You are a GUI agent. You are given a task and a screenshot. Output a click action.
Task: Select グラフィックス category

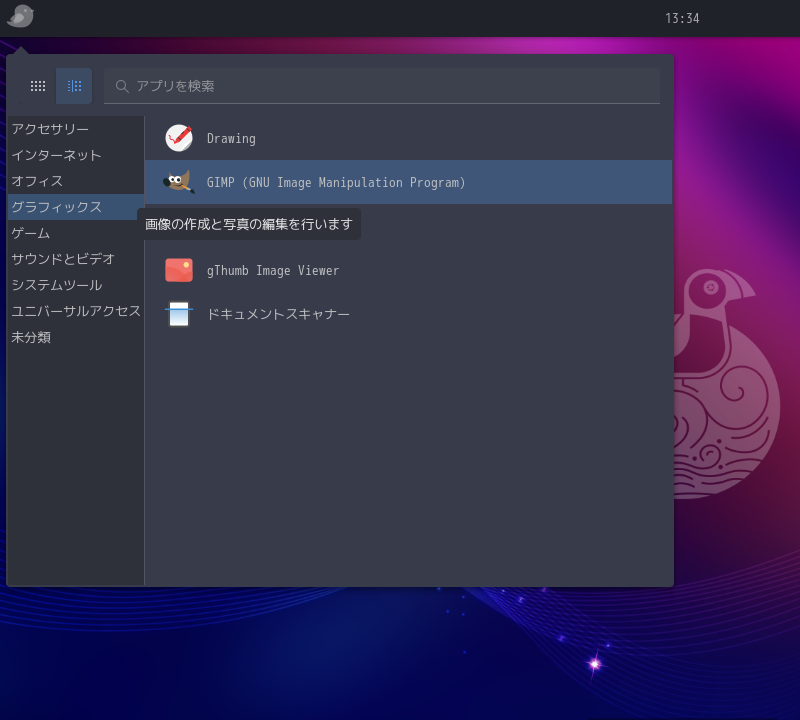pyautogui.click(x=76, y=207)
